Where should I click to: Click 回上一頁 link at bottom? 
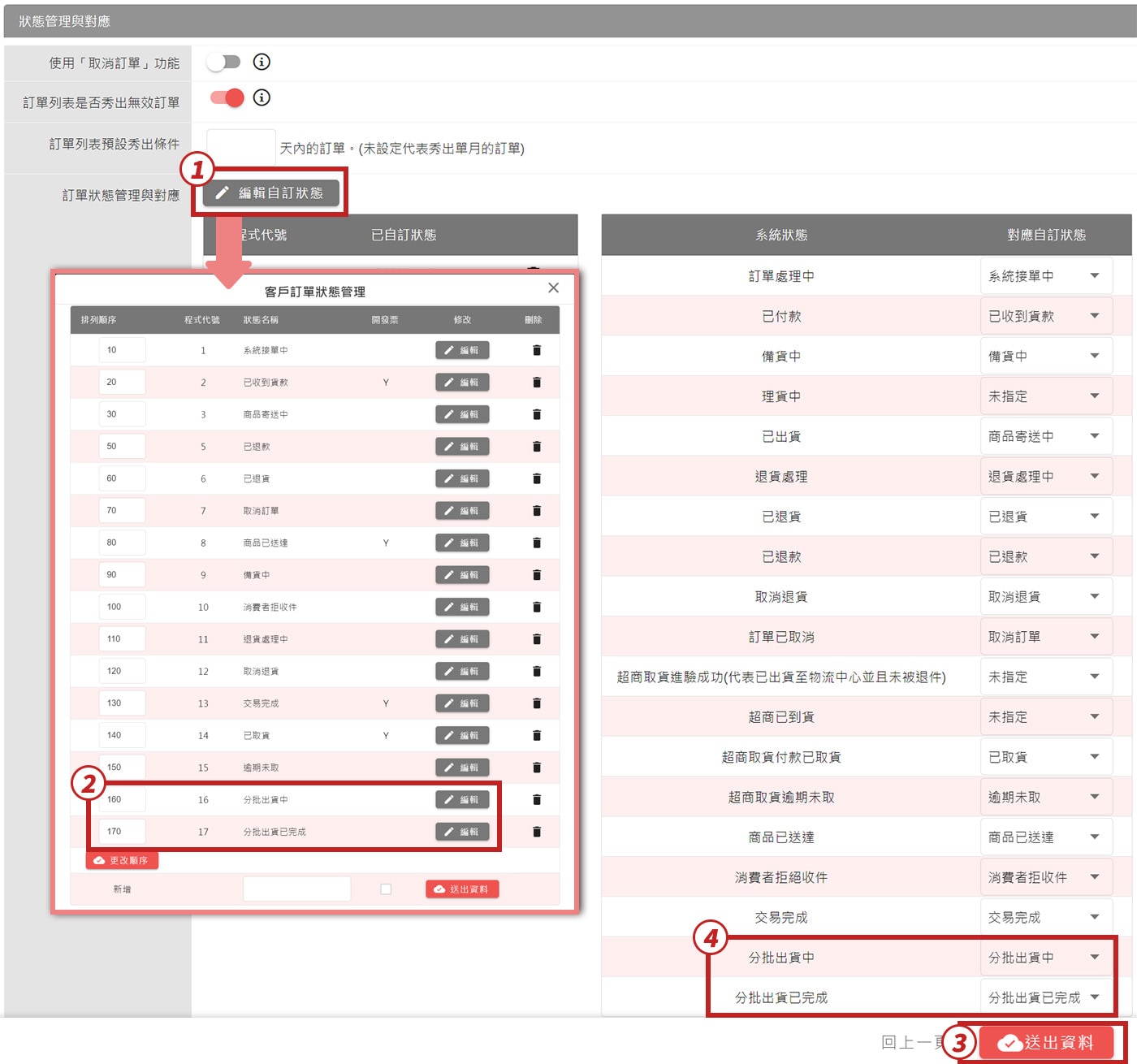pyautogui.click(x=914, y=1042)
